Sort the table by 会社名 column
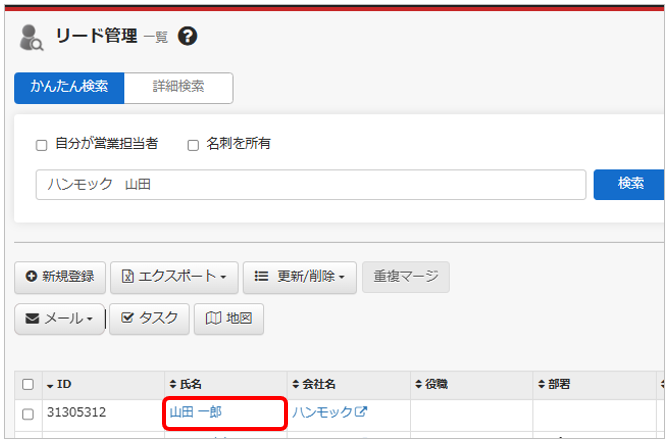This screenshot has width=669, height=445. pos(314,384)
